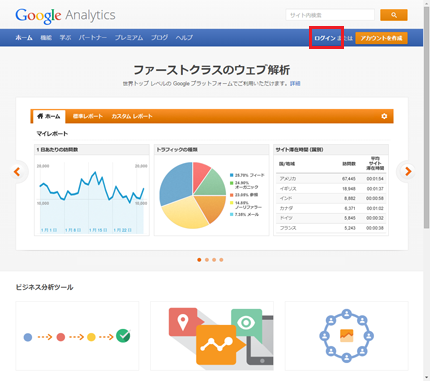Viewport: 430px width, 381px height.
Task: Click the フランス row in the country table
Action: coord(331,228)
